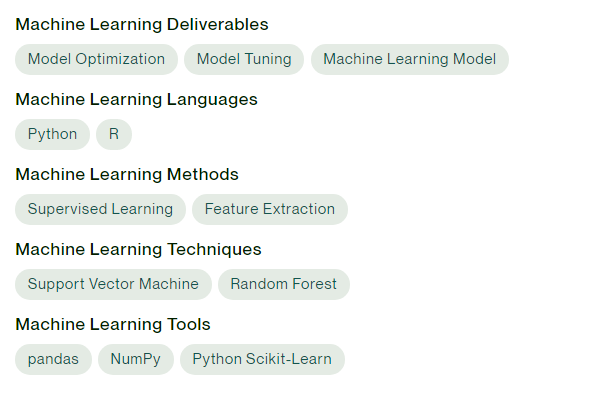Click the Random Forest tag
The height and width of the screenshot is (398, 592).
coord(284,284)
